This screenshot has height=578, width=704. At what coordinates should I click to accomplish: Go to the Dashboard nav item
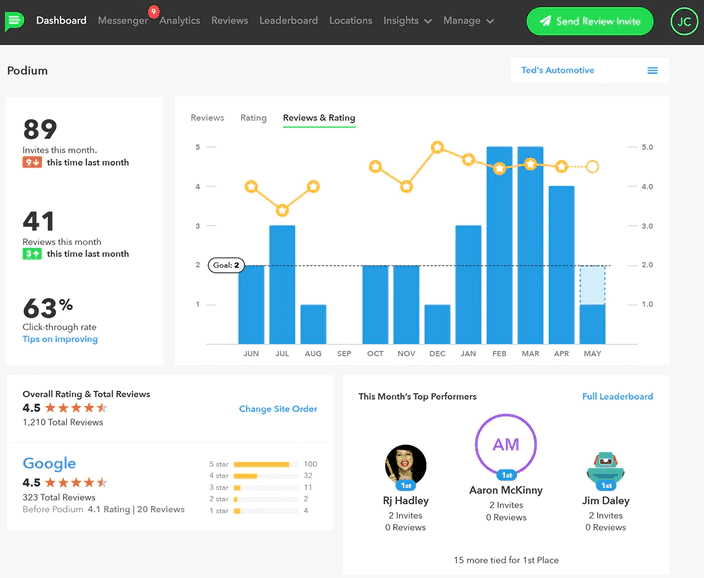tap(61, 21)
